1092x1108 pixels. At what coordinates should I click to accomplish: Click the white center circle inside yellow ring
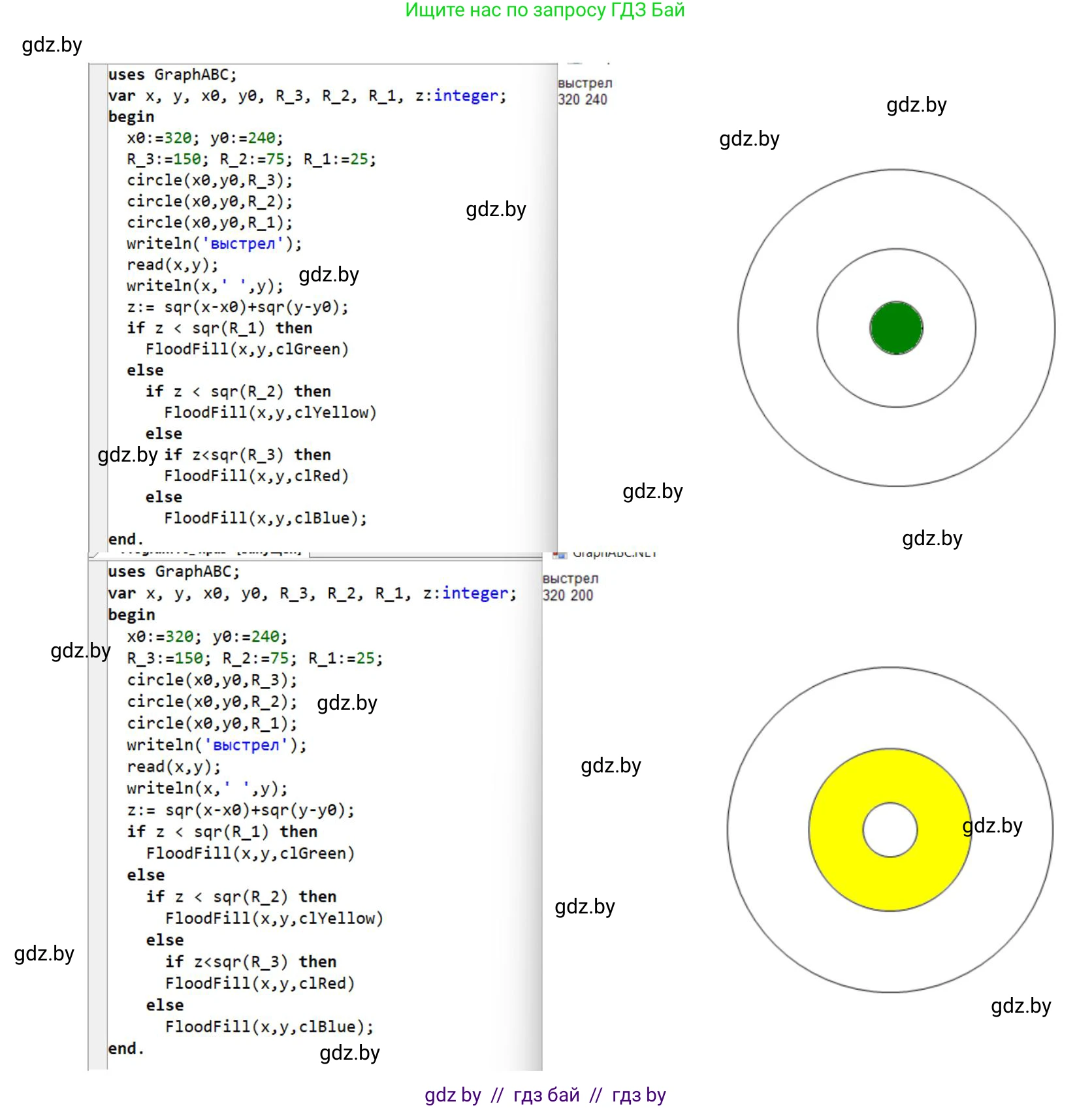click(890, 829)
